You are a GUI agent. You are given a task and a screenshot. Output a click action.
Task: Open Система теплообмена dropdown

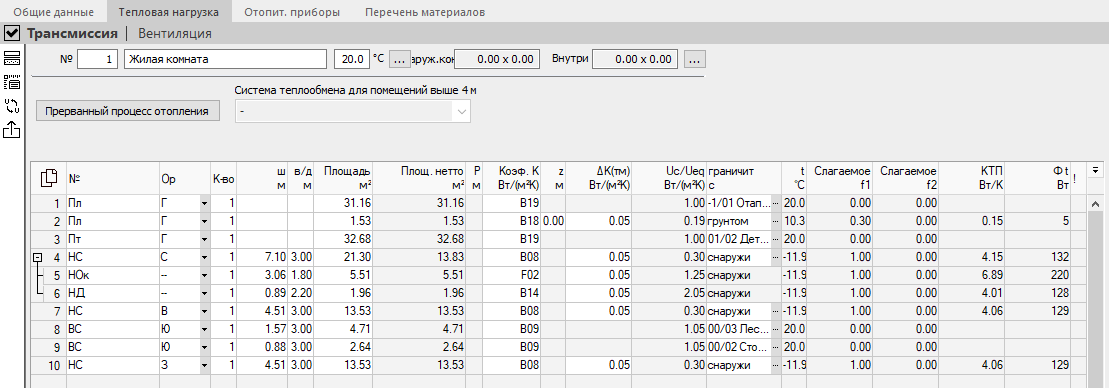462,112
